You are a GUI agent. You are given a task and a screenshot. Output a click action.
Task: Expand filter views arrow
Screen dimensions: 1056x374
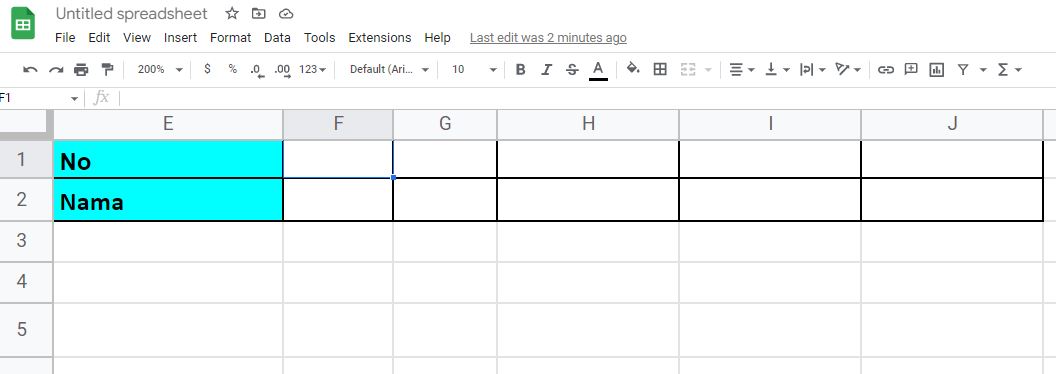[x=983, y=69]
